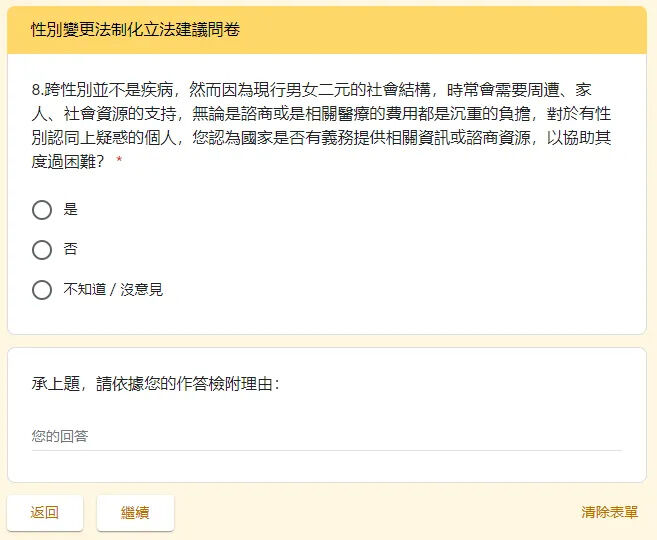Choose 不知道 / 沒意見 radio option
This screenshot has width=657, height=540.
point(42,290)
